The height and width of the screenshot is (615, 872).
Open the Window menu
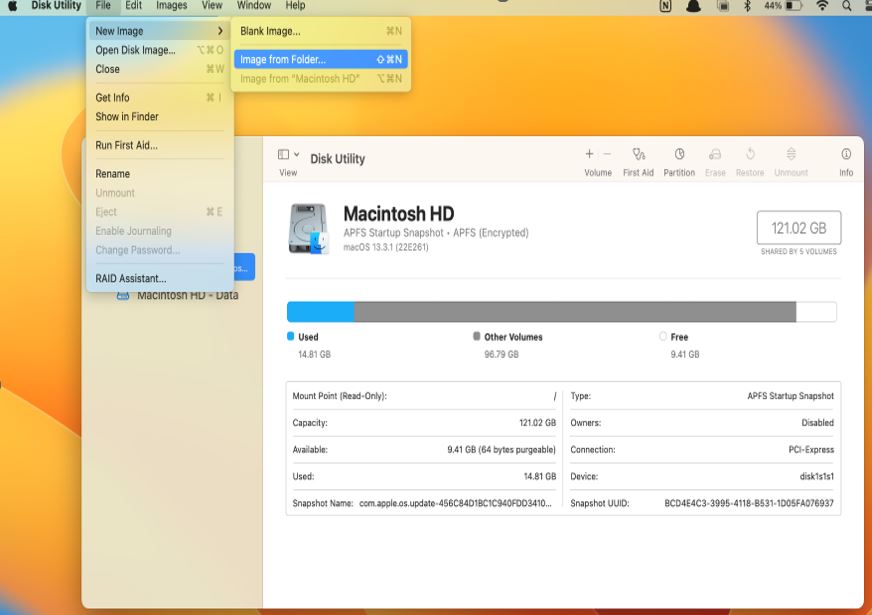click(253, 5)
